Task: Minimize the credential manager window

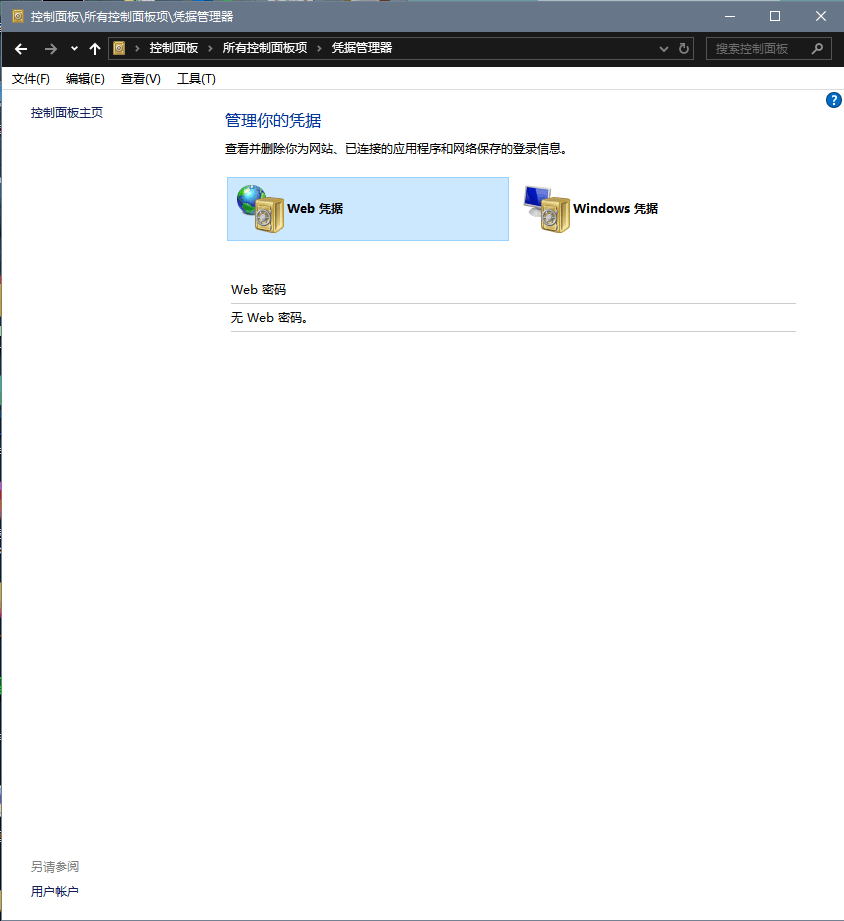Action: [x=730, y=16]
